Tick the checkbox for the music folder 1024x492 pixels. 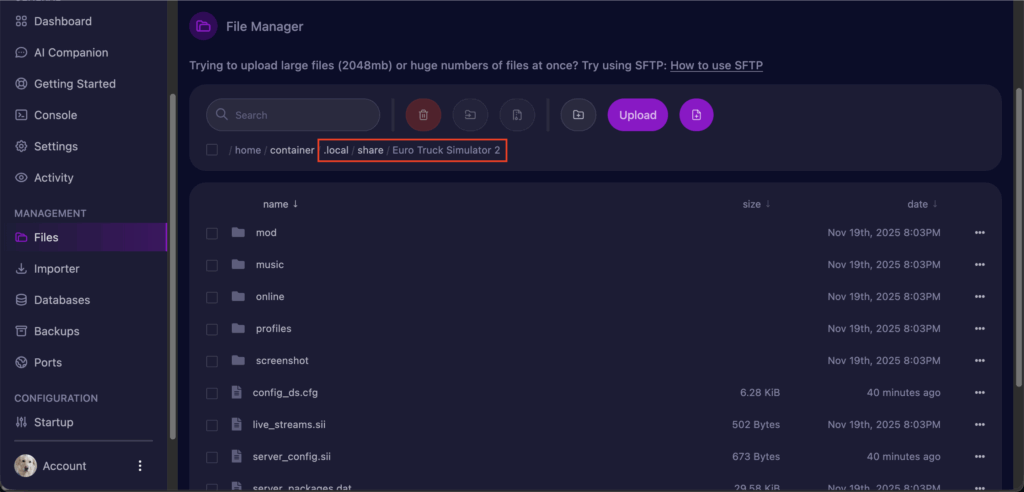click(x=212, y=265)
